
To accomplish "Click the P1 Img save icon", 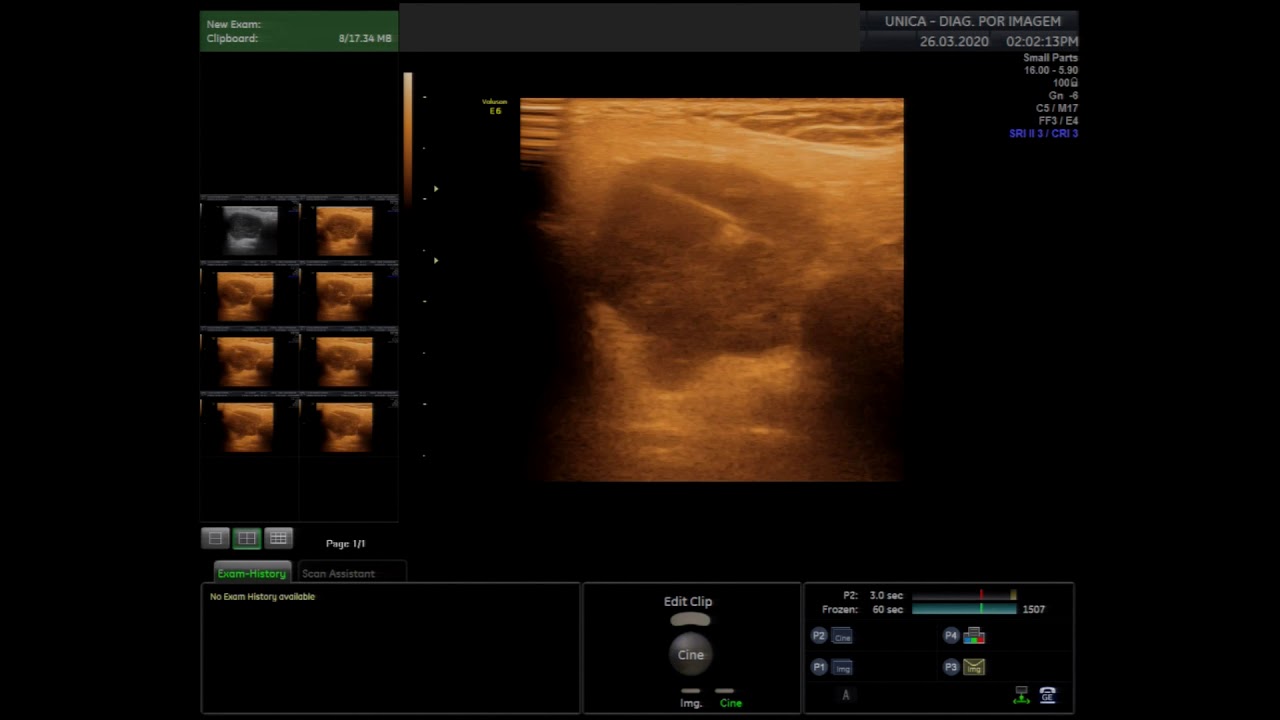I will [x=842, y=668].
